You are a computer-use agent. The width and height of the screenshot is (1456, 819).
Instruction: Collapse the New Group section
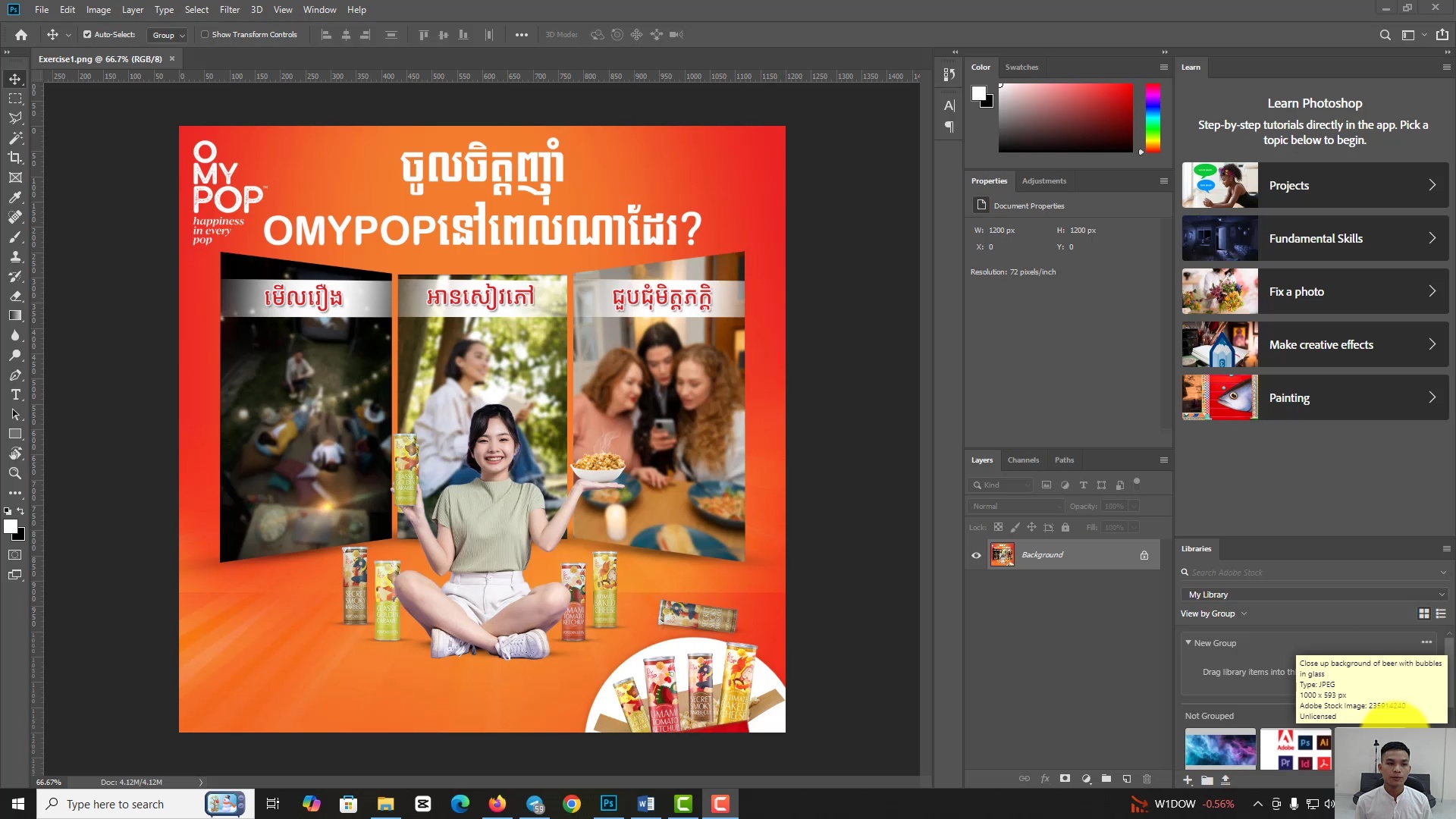coord(1188,643)
